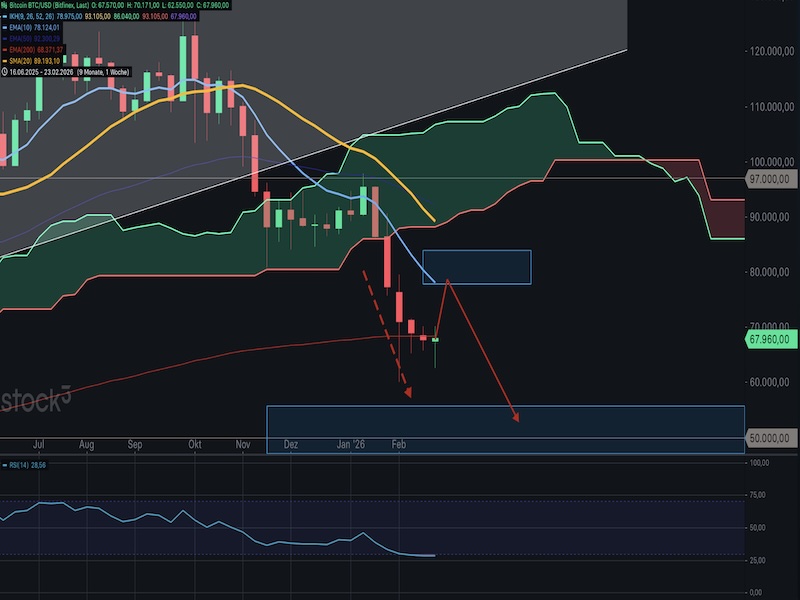800x600 pixels.
Task: Click the RSI(14) line marker icon
Action: tap(6, 466)
